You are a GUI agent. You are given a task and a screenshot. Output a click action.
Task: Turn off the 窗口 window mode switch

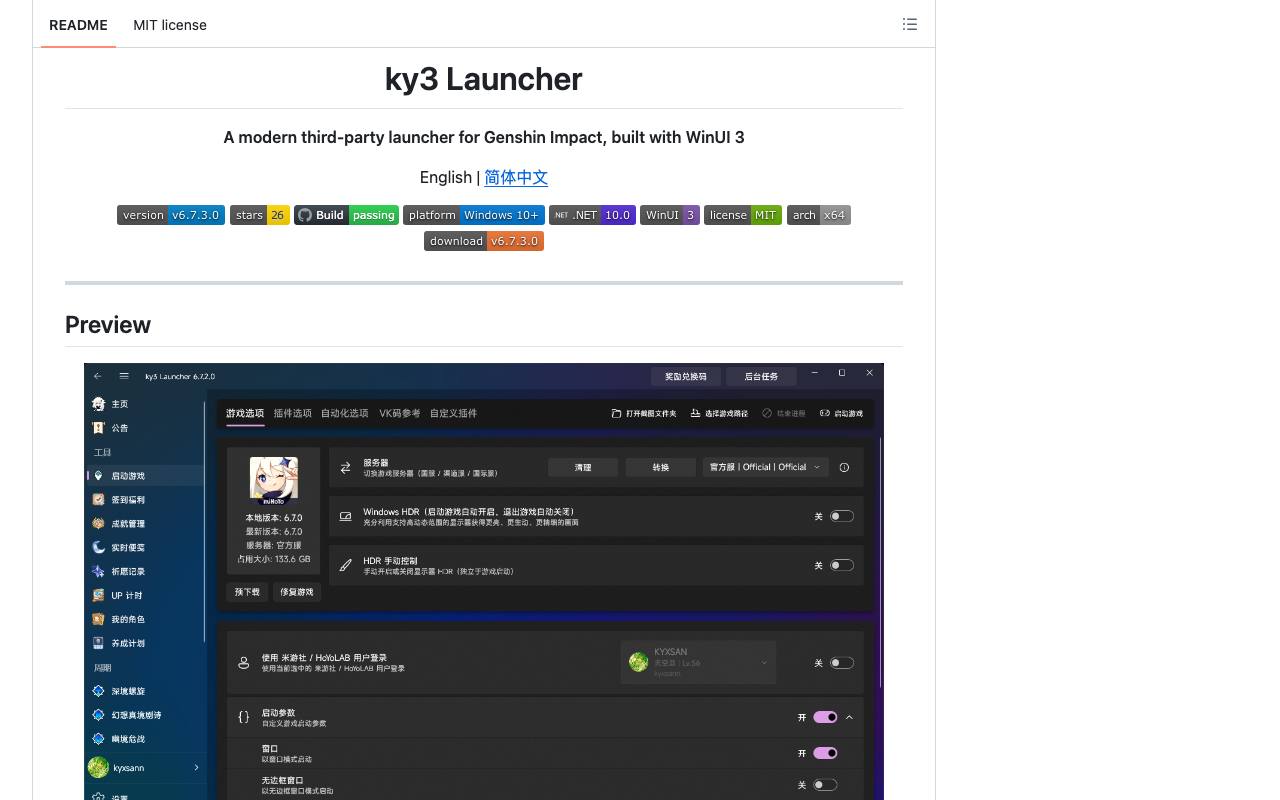[x=825, y=753]
